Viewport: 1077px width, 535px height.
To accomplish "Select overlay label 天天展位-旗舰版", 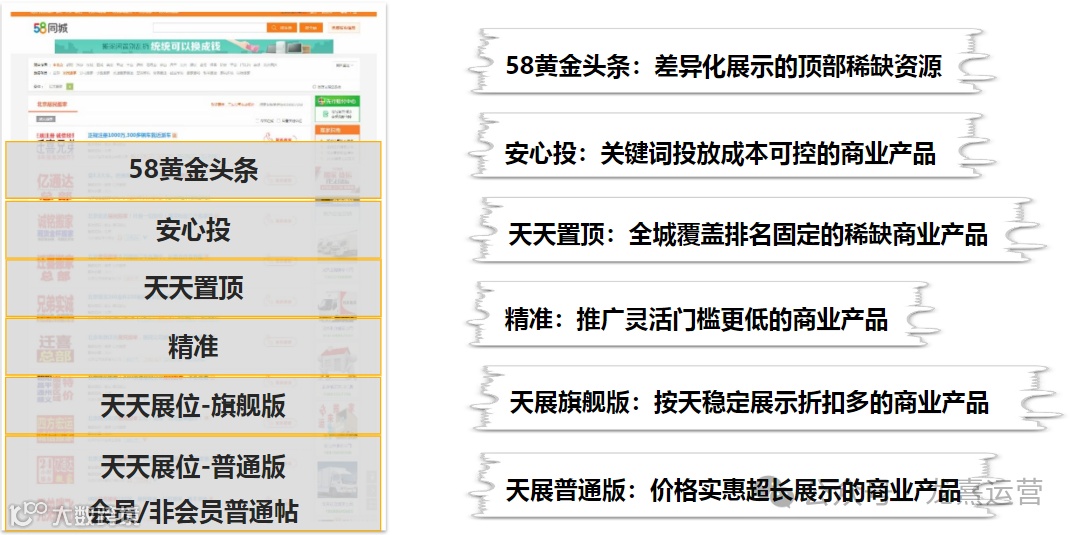I will pos(193,406).
